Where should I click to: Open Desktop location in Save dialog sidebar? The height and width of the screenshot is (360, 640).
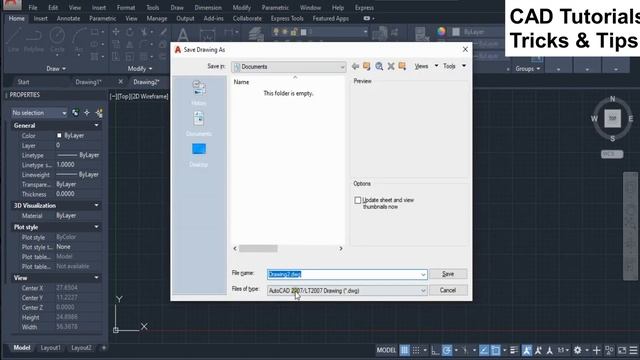(x=199, y=155)
